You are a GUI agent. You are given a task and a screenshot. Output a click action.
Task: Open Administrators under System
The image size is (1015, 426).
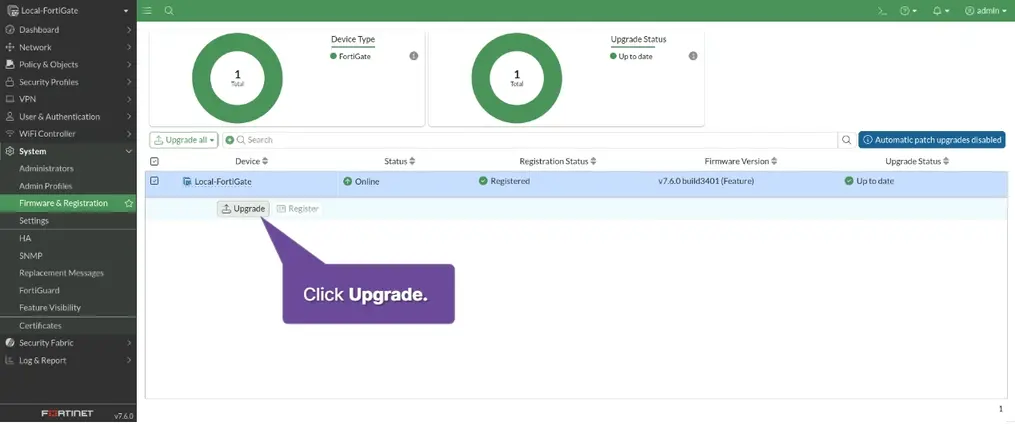coord(47,168)
